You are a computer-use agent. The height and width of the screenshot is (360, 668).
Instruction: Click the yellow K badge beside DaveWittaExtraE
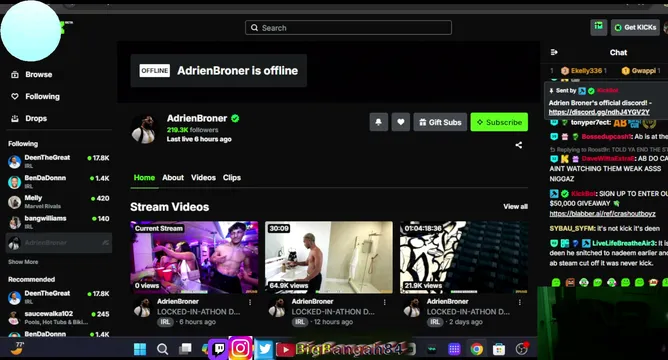click(x=564, y=159)
